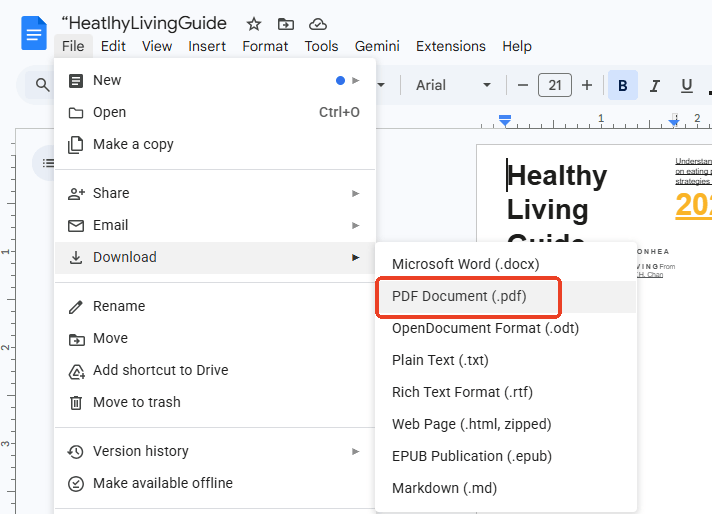Choose Rename in File menu
This screenshot has height=514, width=712.
[x=215, y=306]
